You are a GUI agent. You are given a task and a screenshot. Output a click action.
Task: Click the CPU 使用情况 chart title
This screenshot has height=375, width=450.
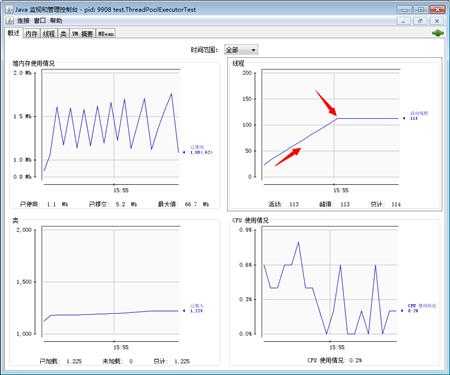pyautogui.click(x=250, y=220)
